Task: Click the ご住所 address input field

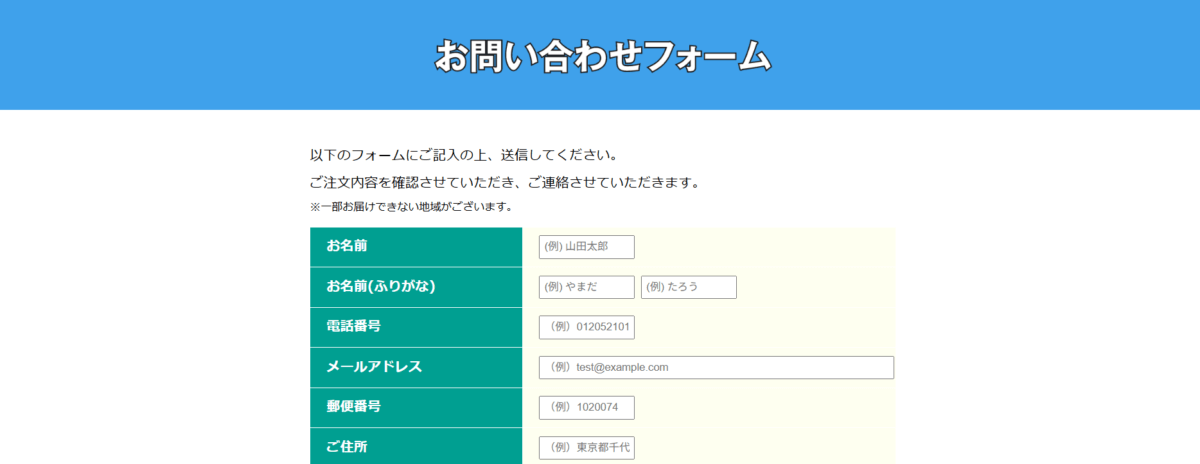Action: (x=586, y=447)
